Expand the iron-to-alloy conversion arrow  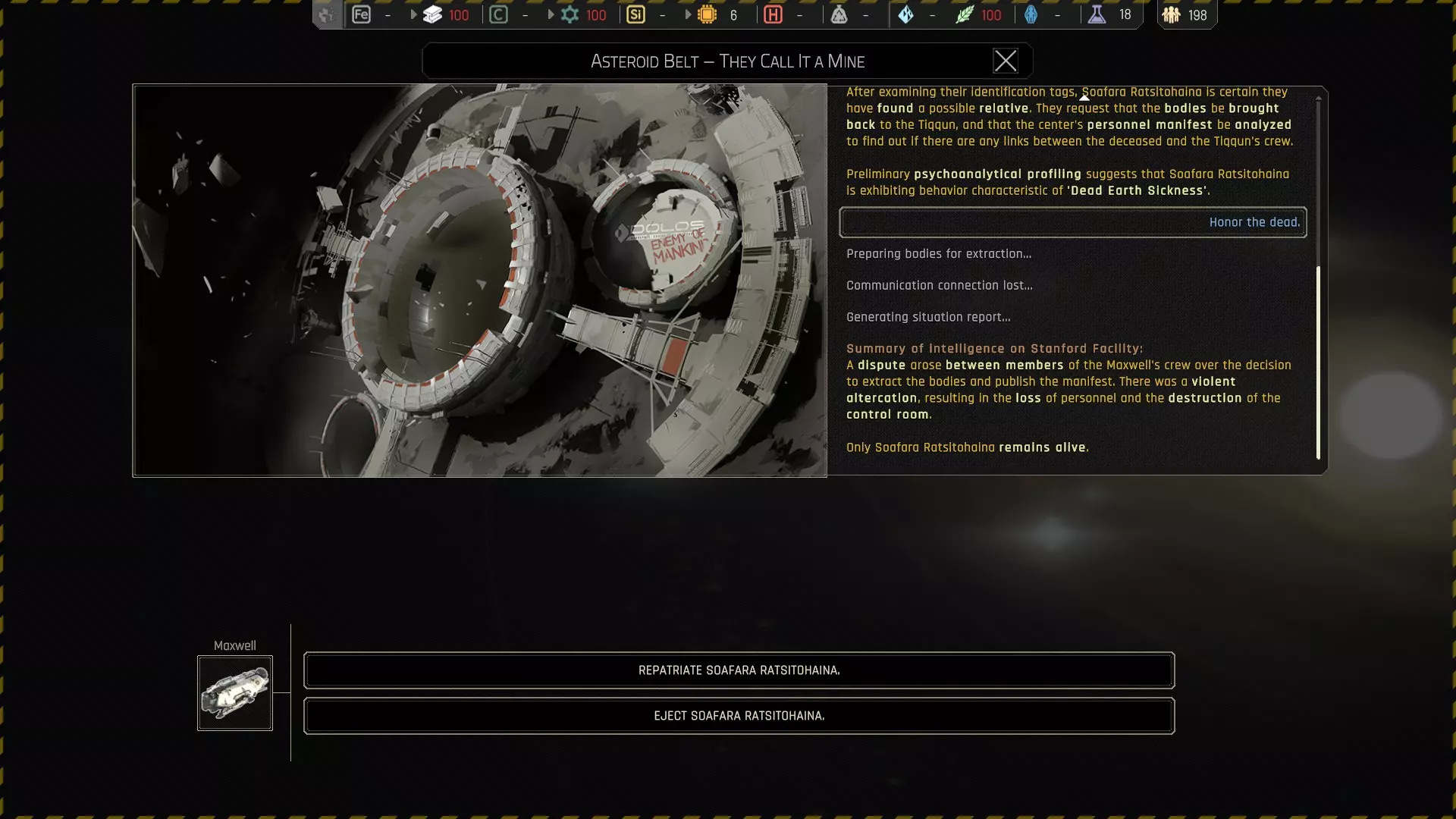point(413,14)
